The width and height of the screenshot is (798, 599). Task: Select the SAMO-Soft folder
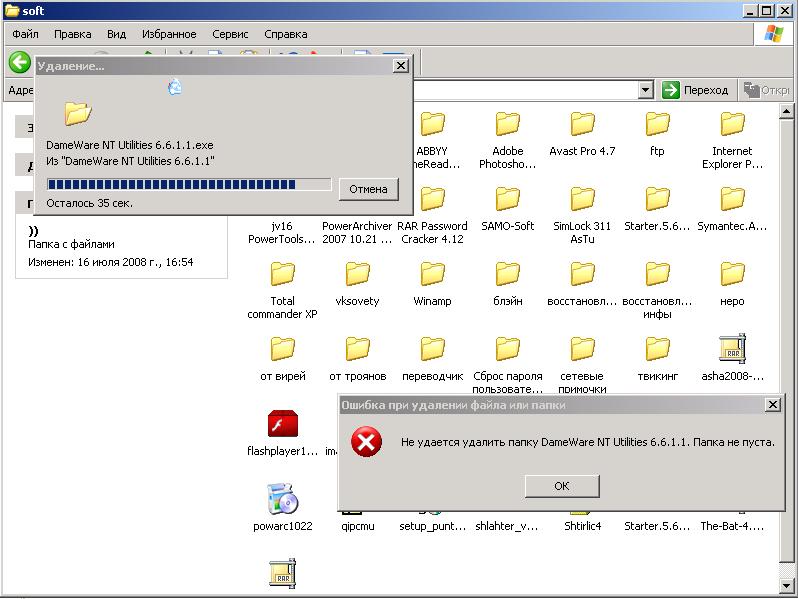tap(507, 199)
